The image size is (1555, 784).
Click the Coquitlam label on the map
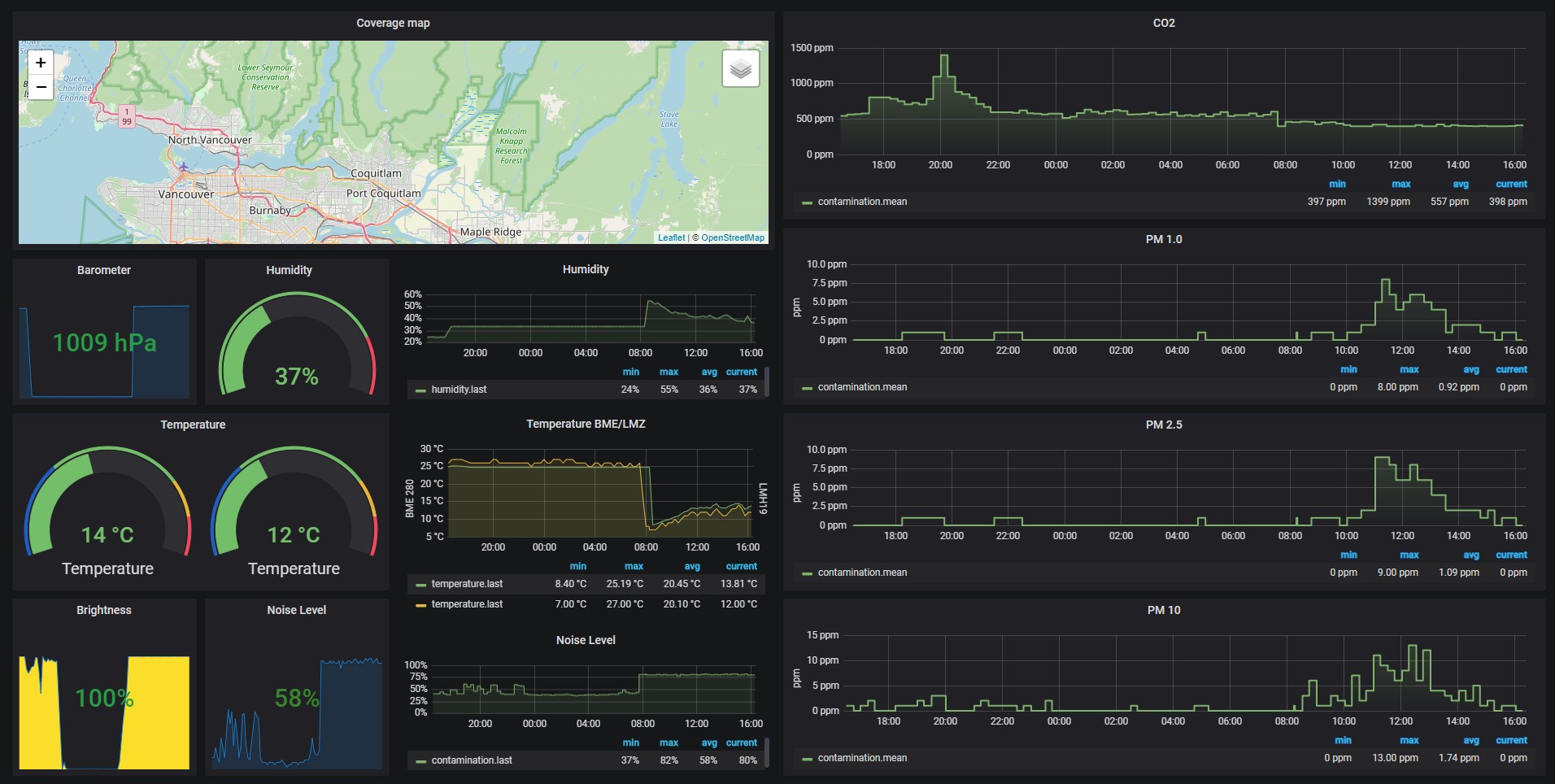(x=376, y=173)
